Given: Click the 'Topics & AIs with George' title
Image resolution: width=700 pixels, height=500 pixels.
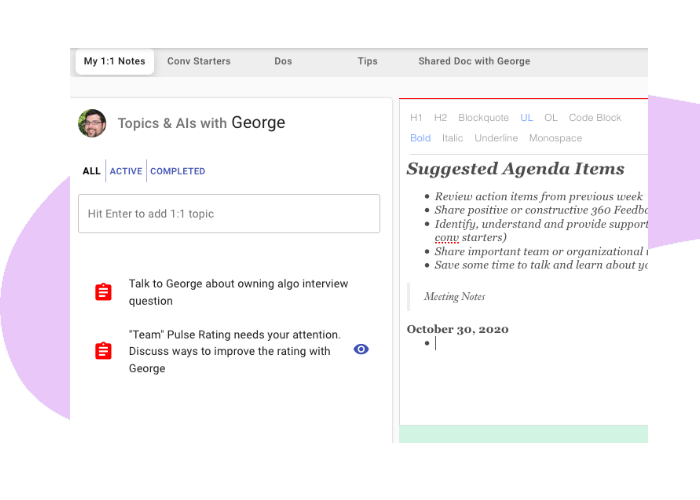Looking at the screenshot, I should 201,123.
